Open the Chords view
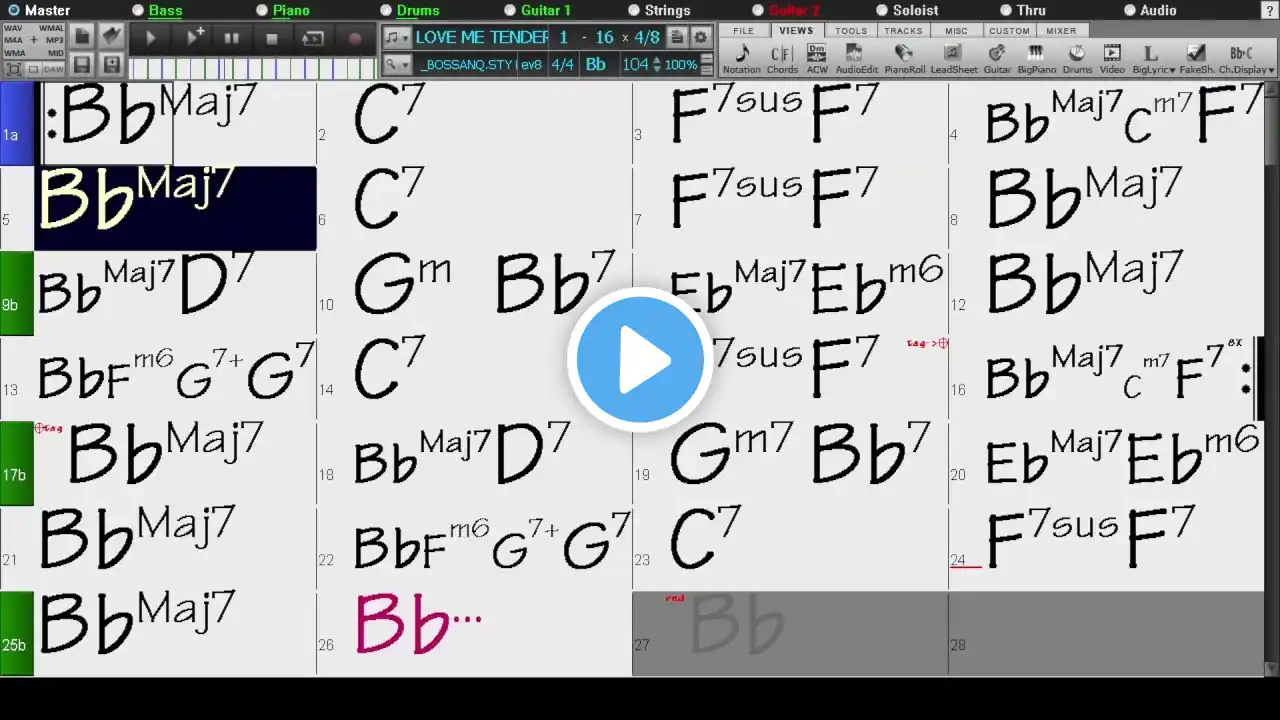This screenshot has height=720, width=1280. click(x=782, y=59)
